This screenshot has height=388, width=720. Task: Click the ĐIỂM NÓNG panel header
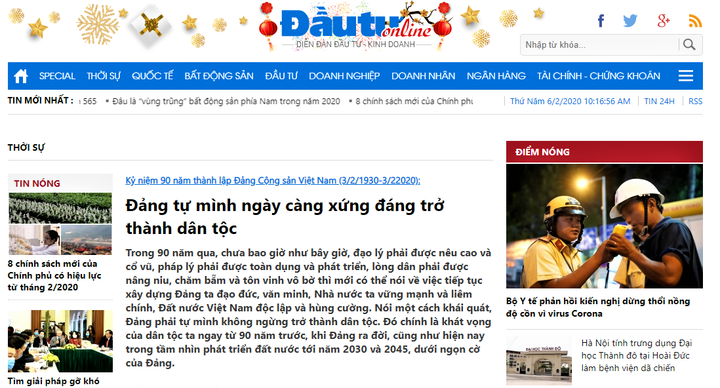(x=604, y=152)
